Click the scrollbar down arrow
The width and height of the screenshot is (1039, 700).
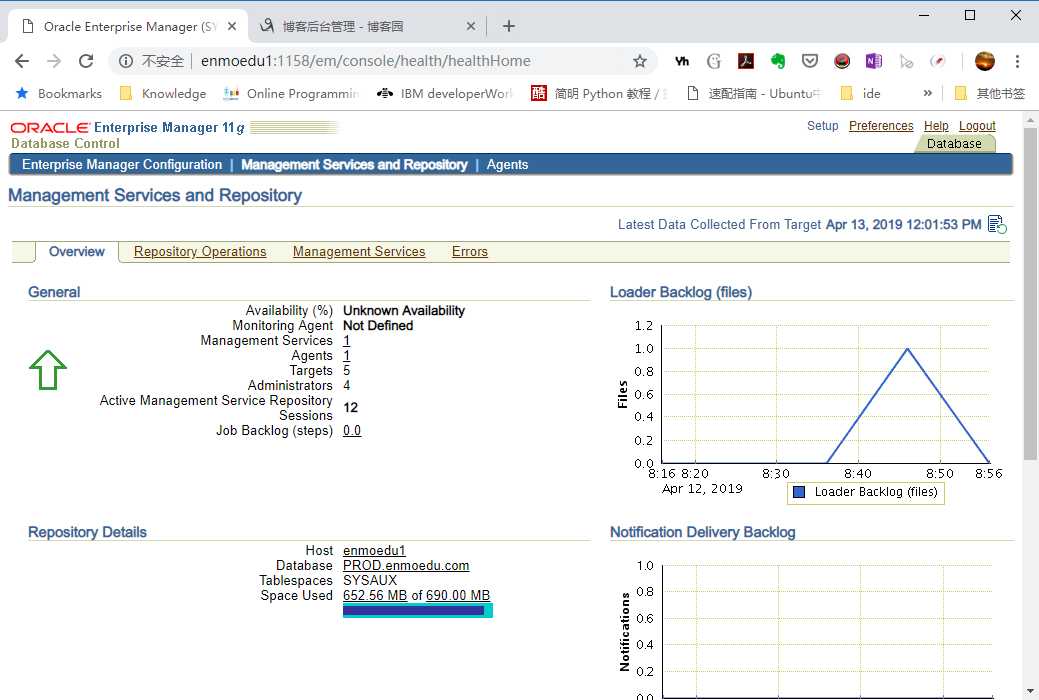pyautogui.click(x=1030, y=691)
